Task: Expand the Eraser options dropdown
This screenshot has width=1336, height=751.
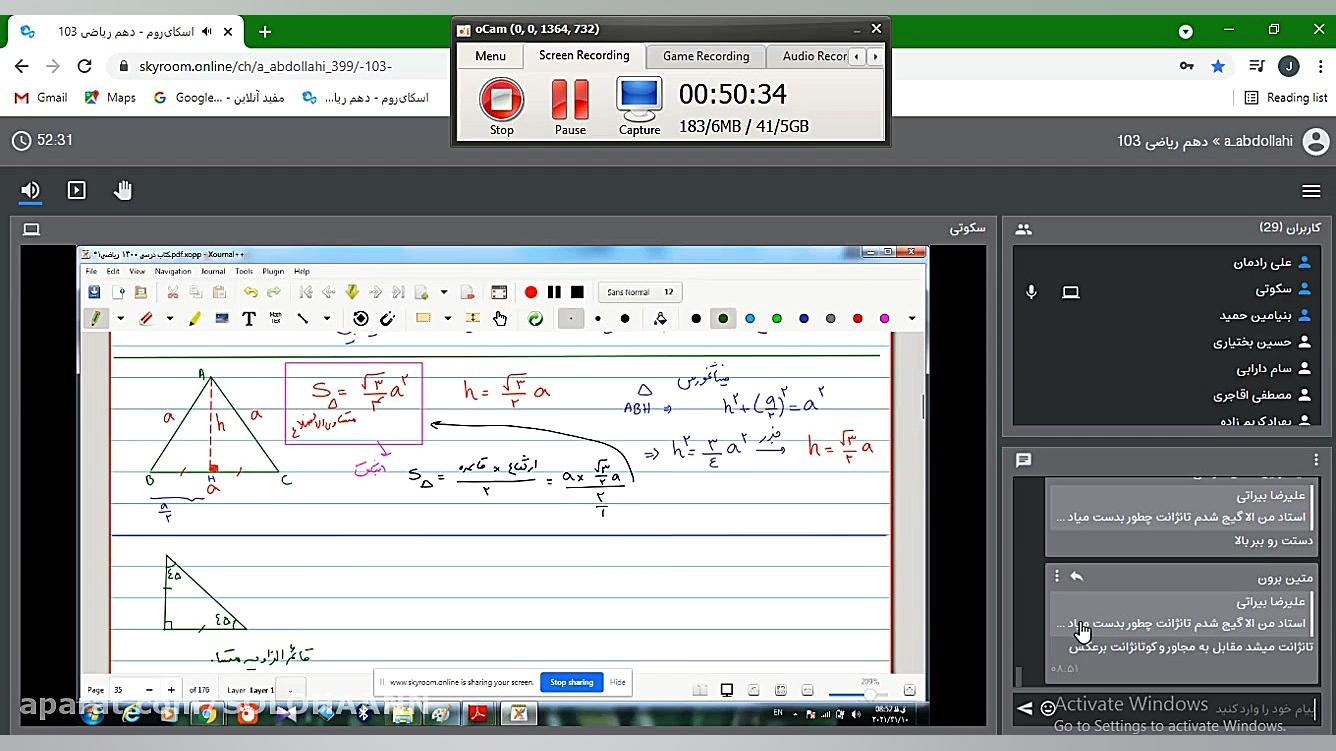Action: pyautogui.click(x=170, y=318)
